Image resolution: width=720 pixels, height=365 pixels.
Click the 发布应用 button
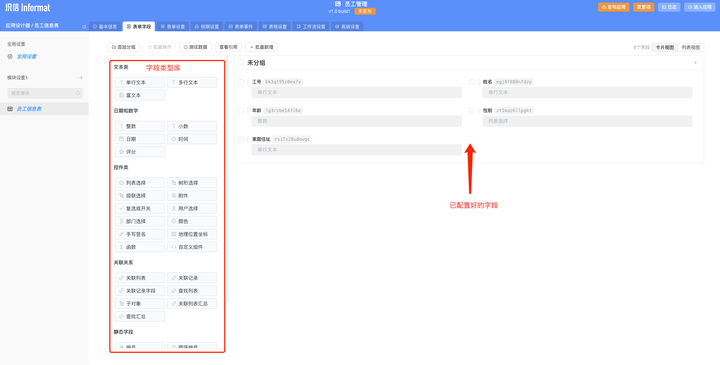613,7
